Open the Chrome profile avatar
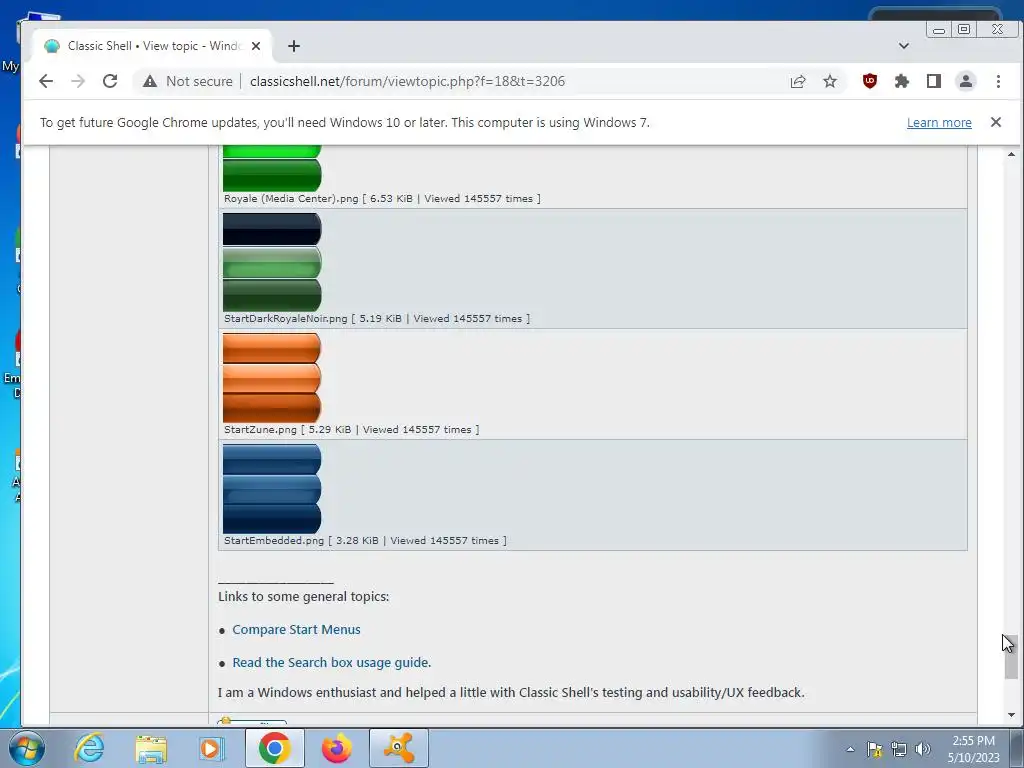 [965, 81]
